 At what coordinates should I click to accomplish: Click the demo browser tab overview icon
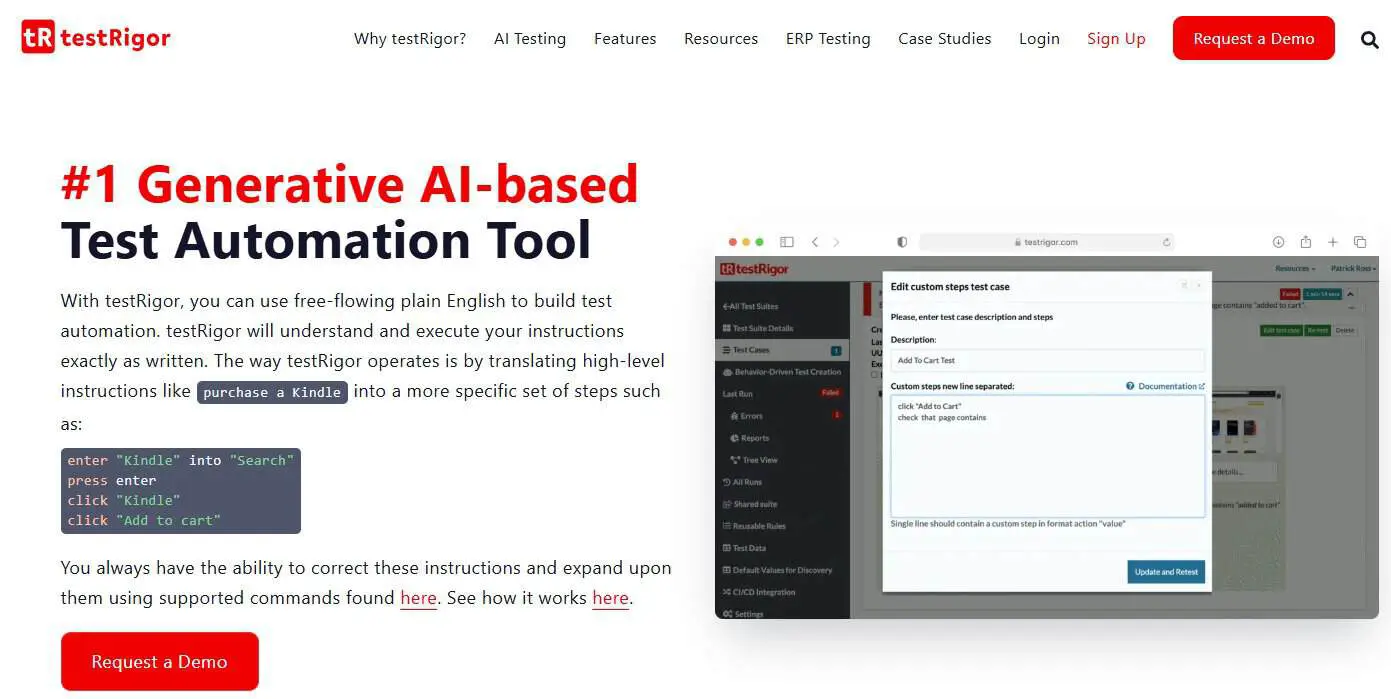click(1360, 242)
